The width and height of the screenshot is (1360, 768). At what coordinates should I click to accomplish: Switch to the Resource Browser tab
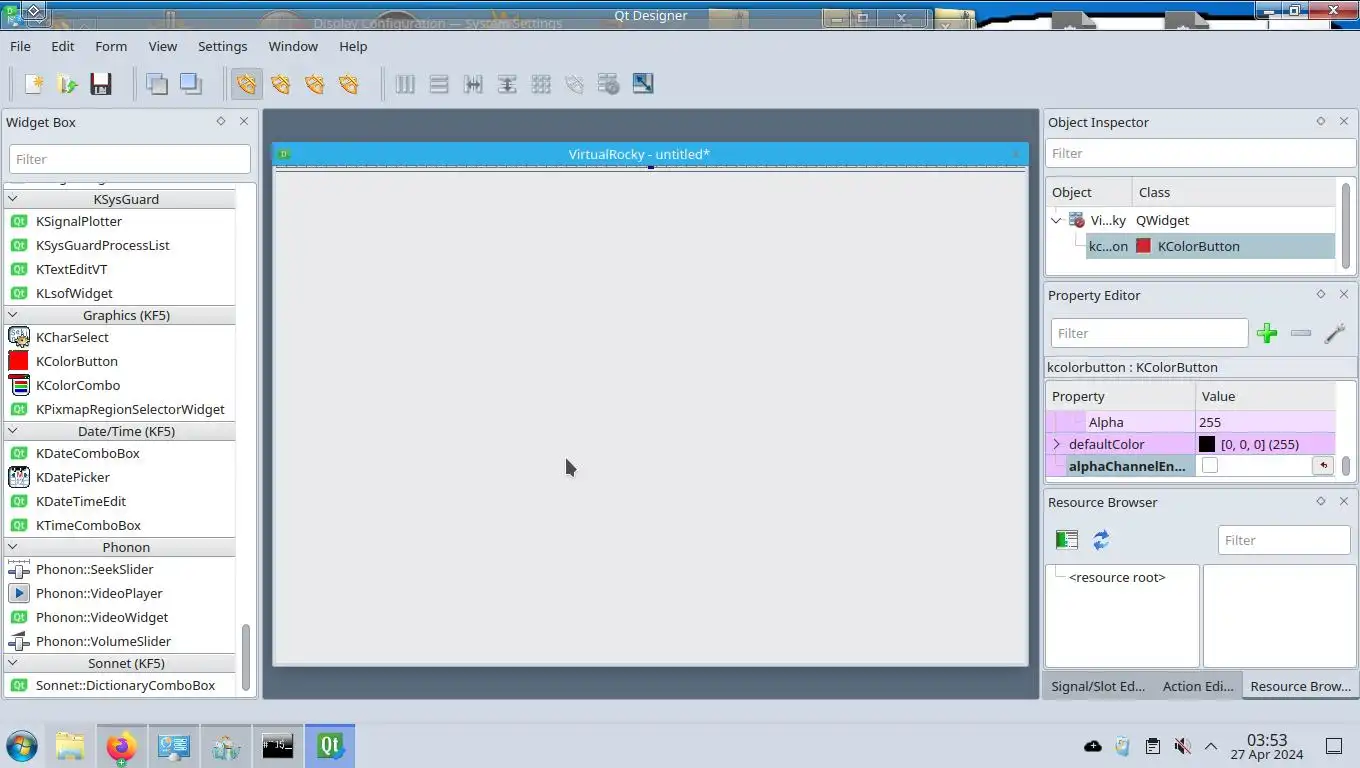[1300, 686]
